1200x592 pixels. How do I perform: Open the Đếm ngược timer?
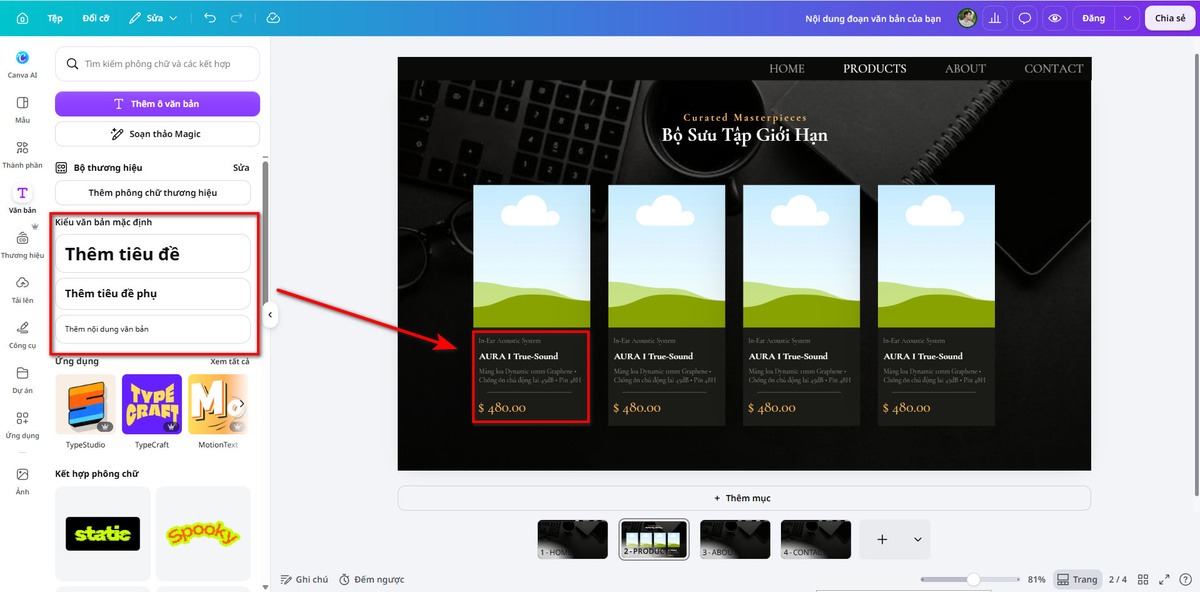click(371, 580)
